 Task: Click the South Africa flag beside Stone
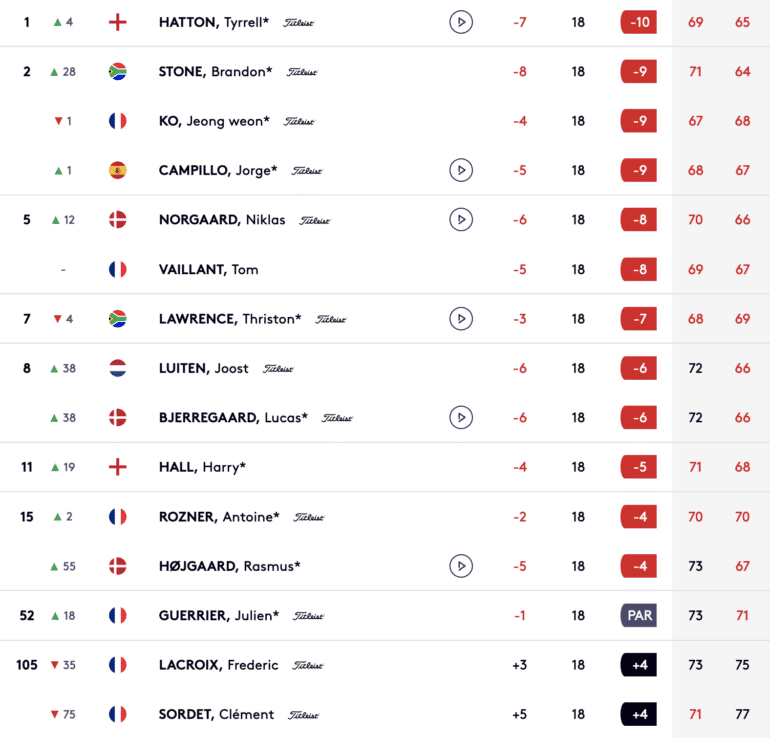[x=117, y=72]
